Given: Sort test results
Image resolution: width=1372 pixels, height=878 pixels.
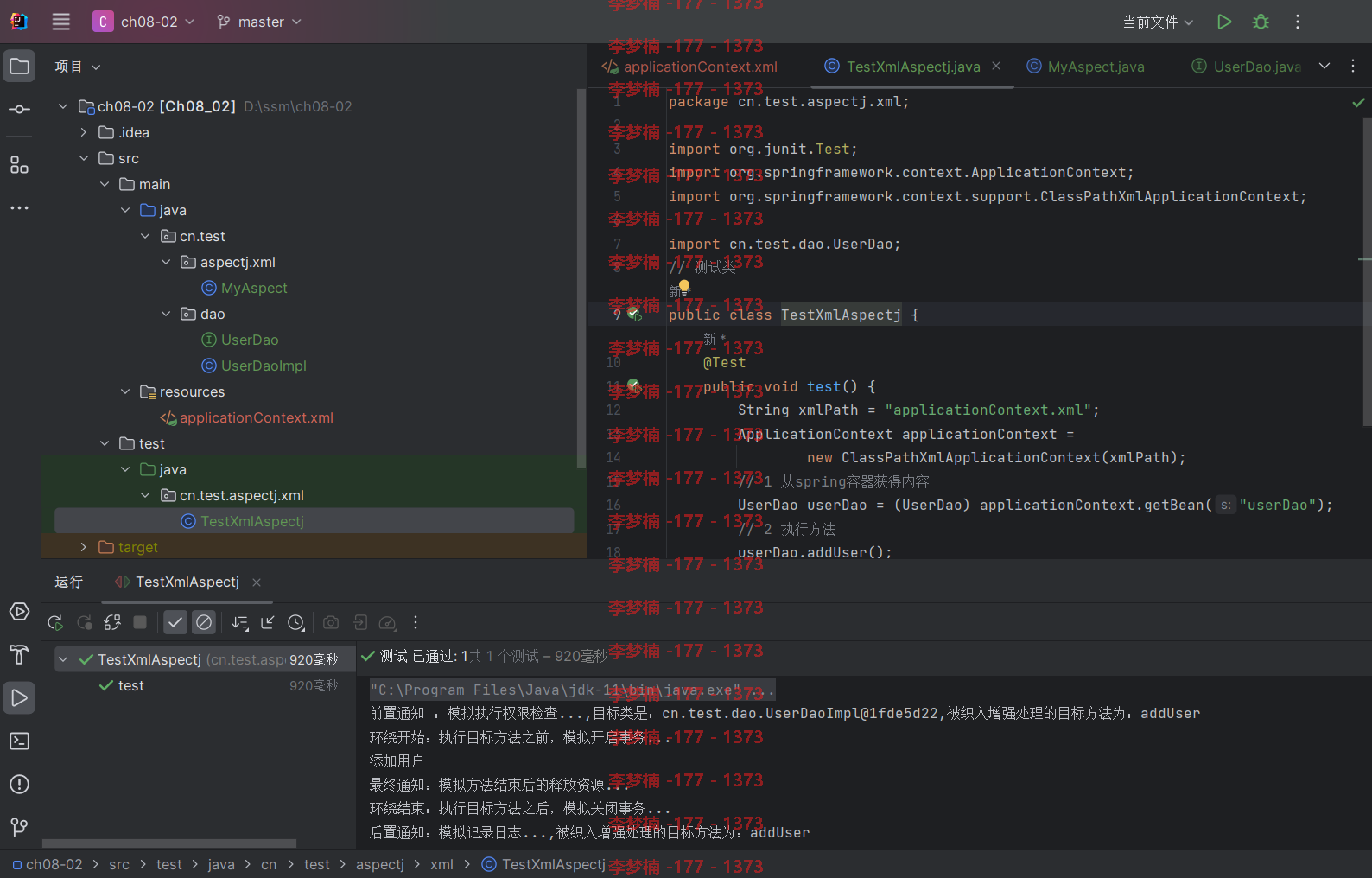Looking at the screenshot, I should (x=240, y=622).
